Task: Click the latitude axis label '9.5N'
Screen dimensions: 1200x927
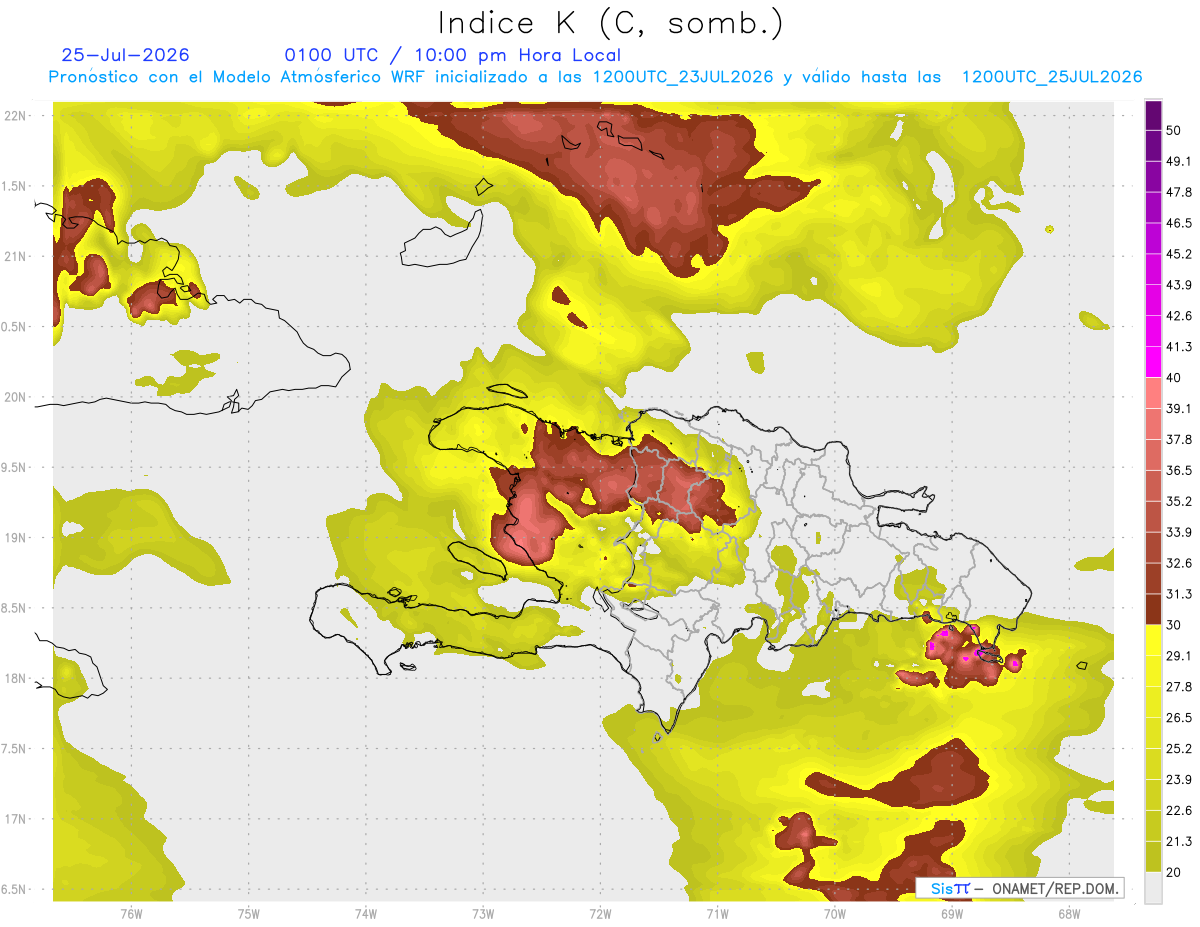Action: [x=14, y=467]
